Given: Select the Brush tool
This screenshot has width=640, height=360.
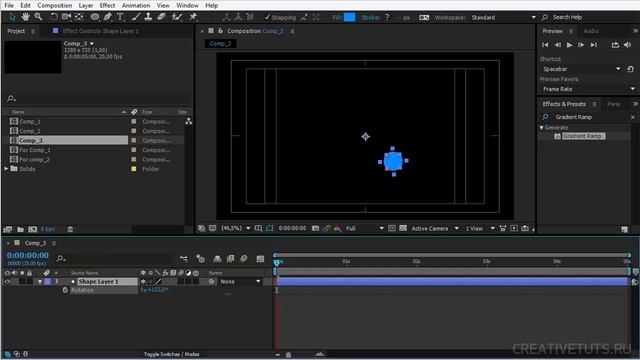Looking at the screenshot, I should coord(136,17).
